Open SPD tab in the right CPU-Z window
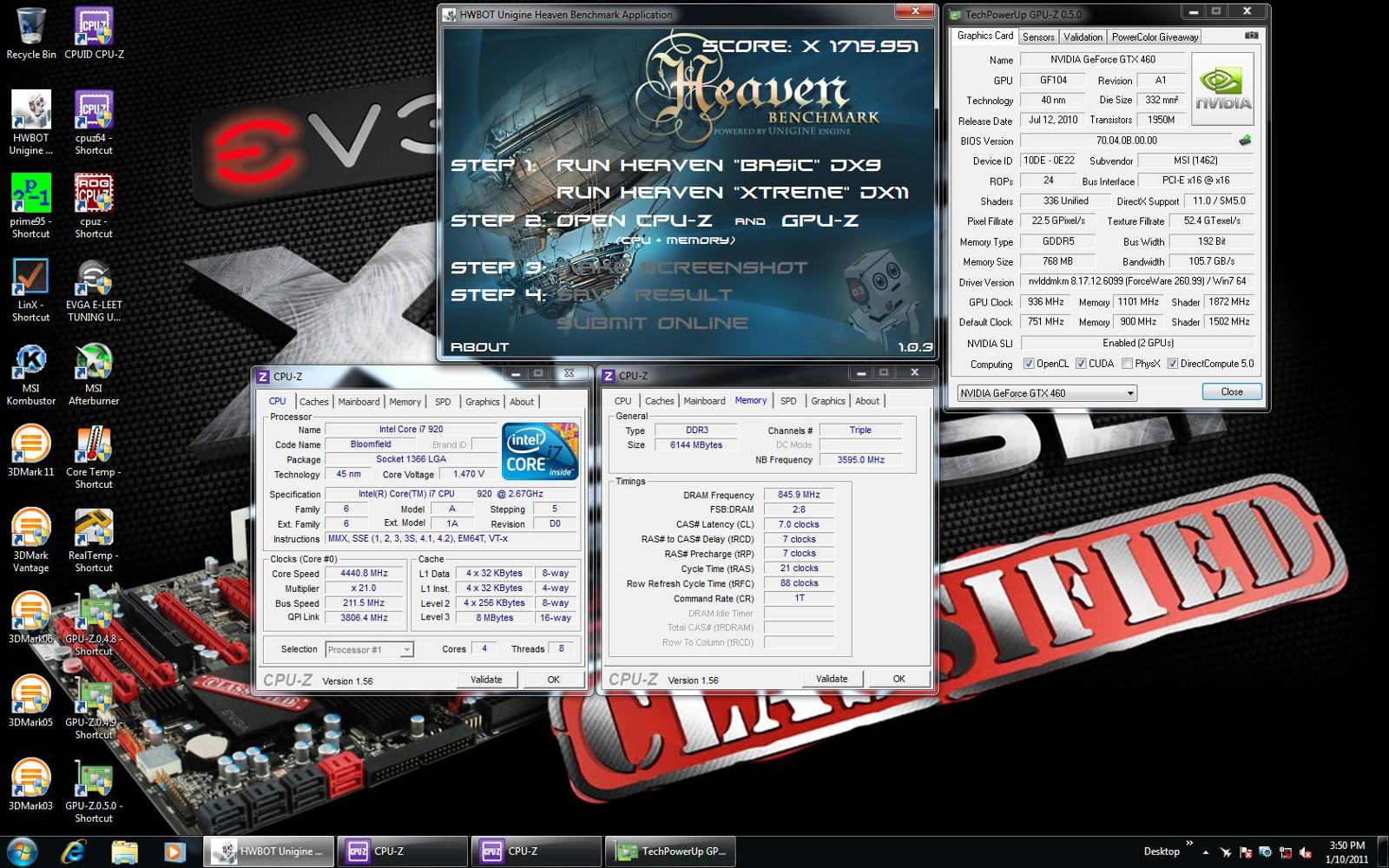The height and width of the screenshot is (868, 1389). point(788,401)
